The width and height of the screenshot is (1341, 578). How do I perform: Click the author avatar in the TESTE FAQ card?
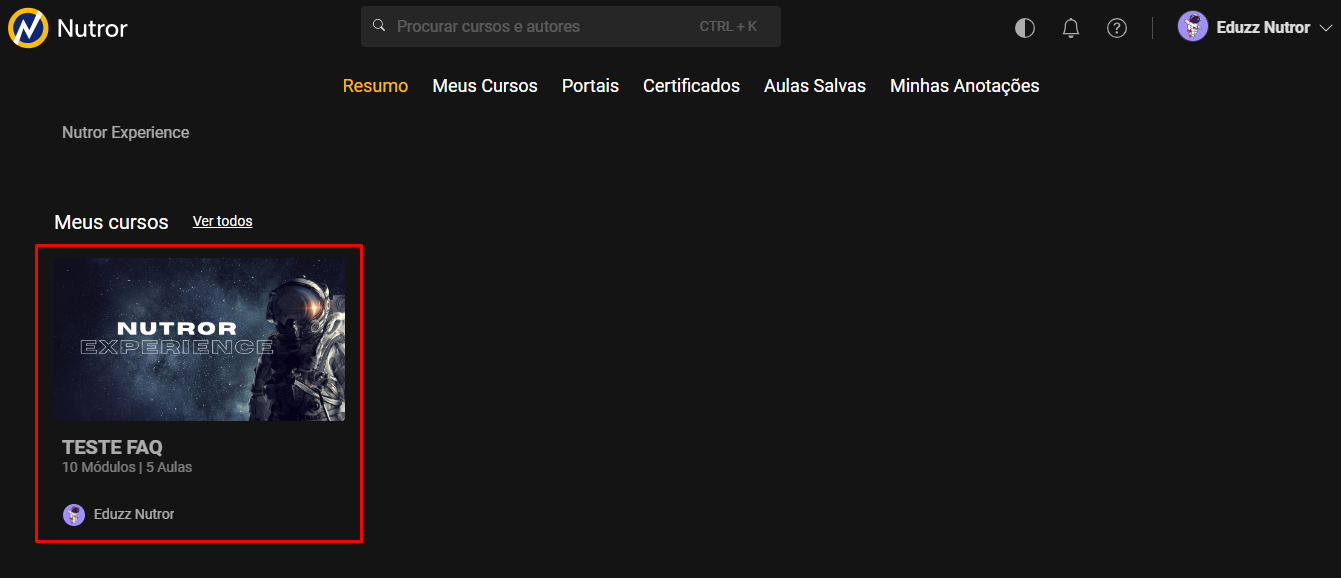(74, 515)
